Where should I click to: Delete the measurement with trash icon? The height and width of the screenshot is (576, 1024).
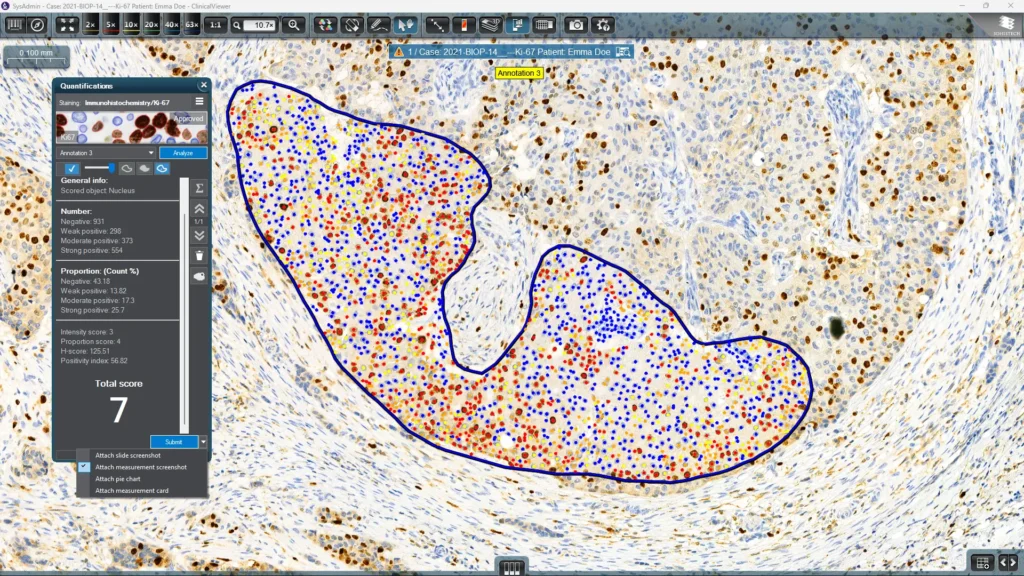pyautogui.click(x=199, y=256)
